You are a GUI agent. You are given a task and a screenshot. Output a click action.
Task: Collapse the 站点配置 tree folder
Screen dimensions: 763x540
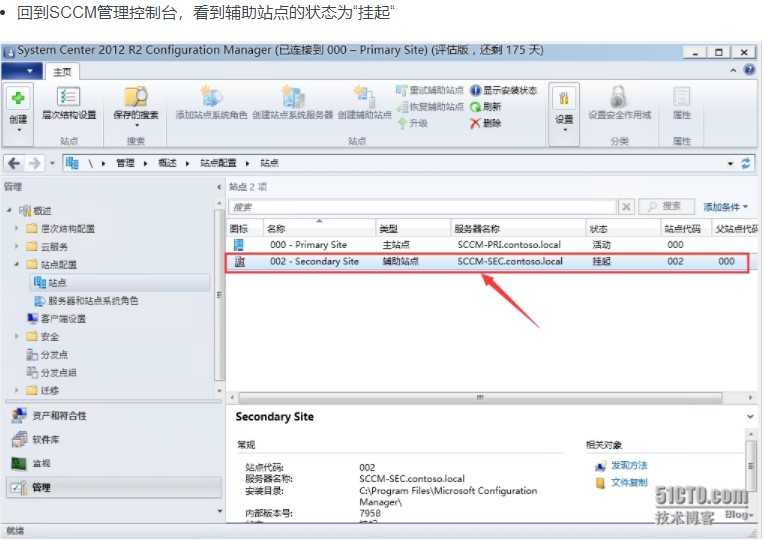18,264
